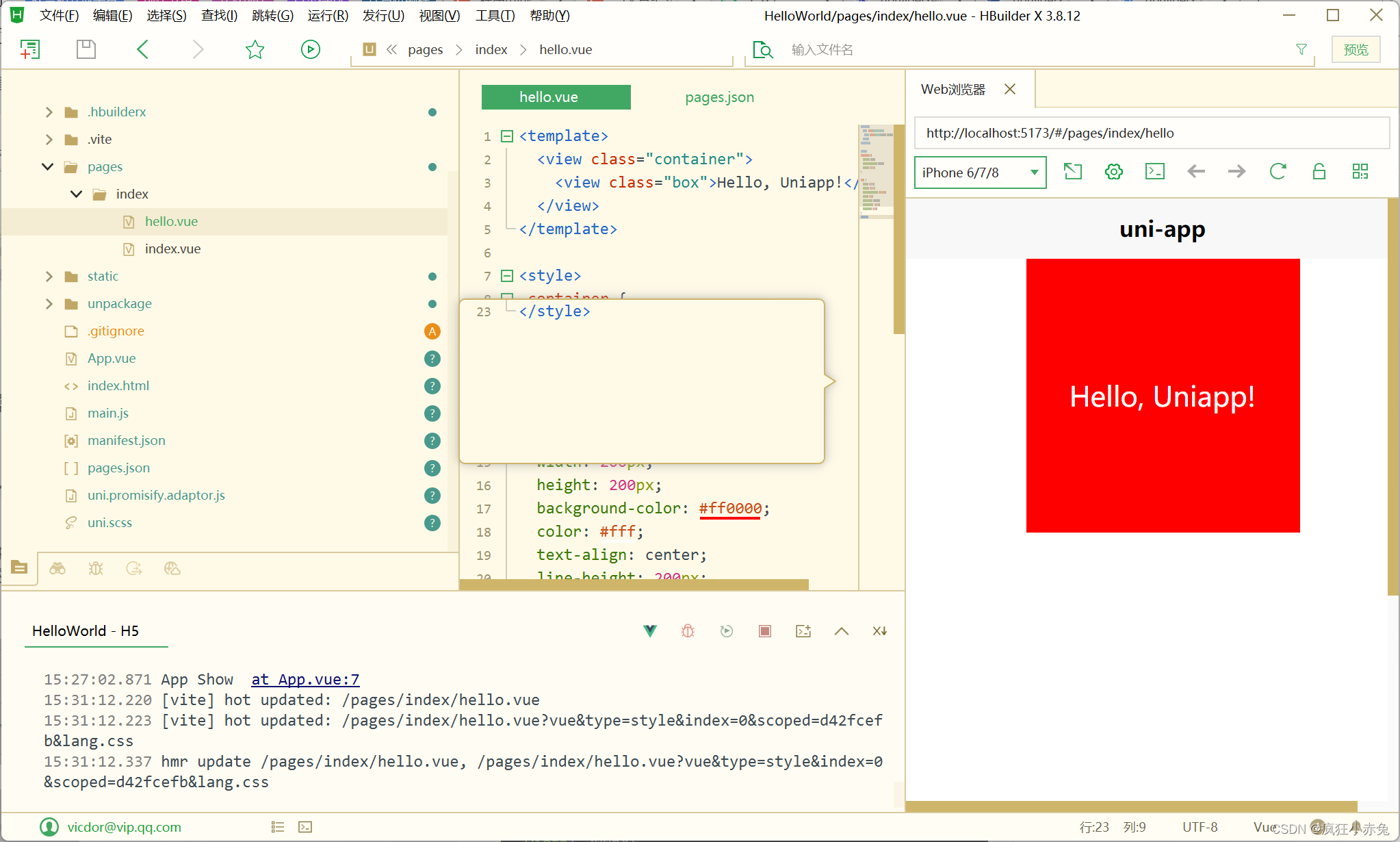Open the 运行(R) menu
The width and height of the screenshot is (1400, 842).
point(328,15)
